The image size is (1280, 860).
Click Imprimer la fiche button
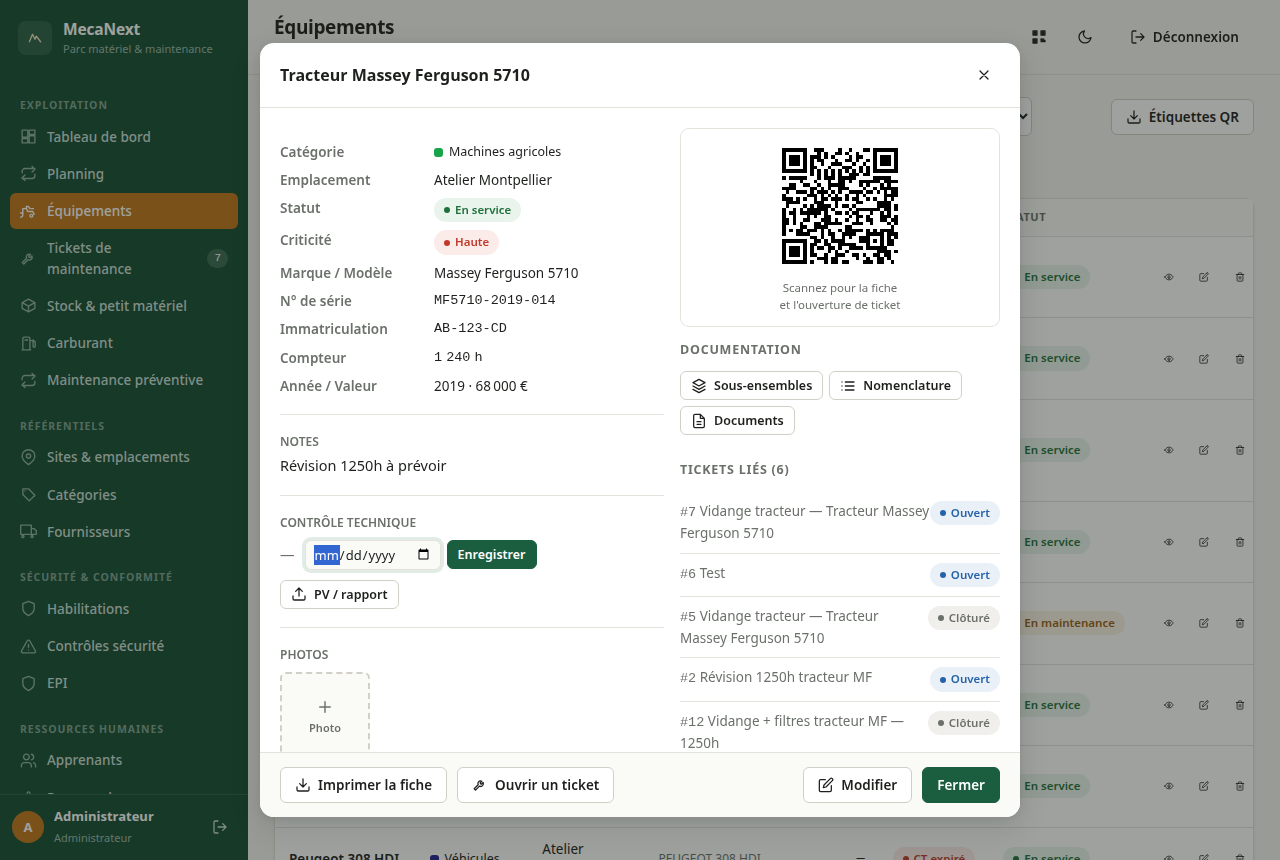pos(364,785)
